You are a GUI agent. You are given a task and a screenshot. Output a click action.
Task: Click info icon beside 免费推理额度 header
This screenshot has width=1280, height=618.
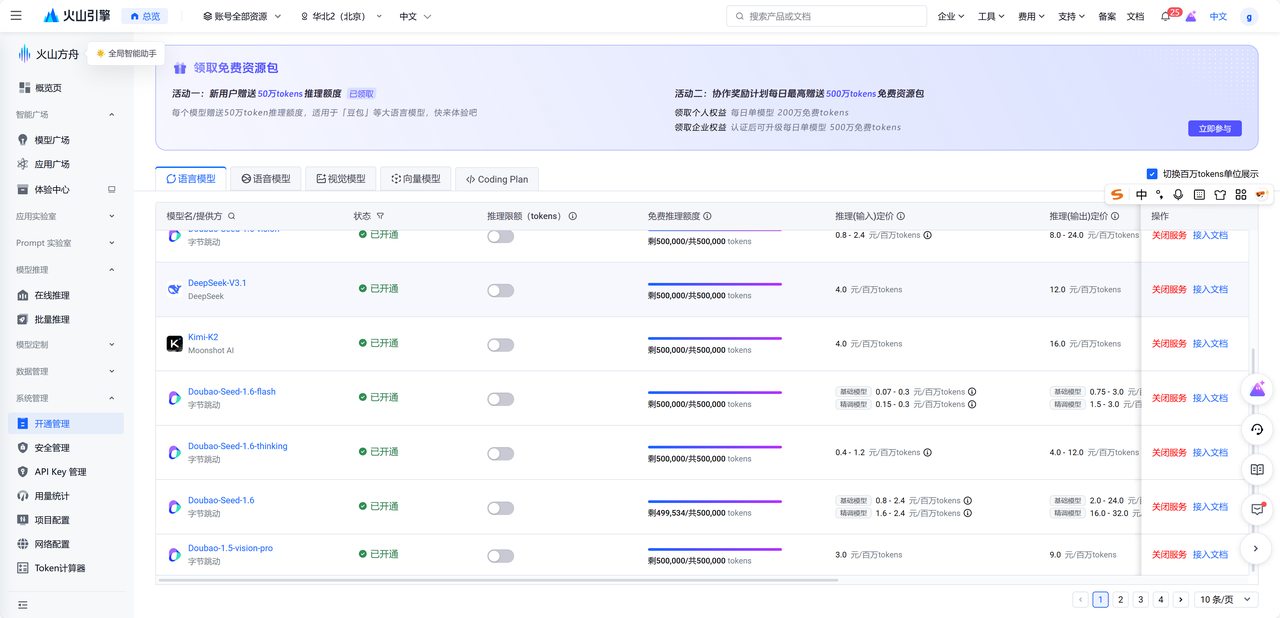tap(707, 216)
